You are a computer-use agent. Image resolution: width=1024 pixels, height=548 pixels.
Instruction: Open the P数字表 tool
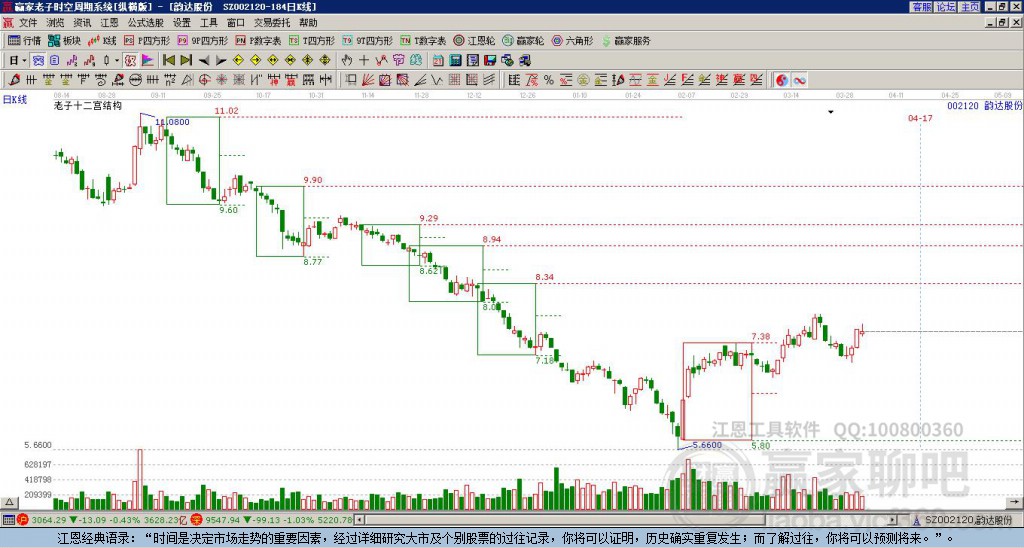tap(258, 40)
